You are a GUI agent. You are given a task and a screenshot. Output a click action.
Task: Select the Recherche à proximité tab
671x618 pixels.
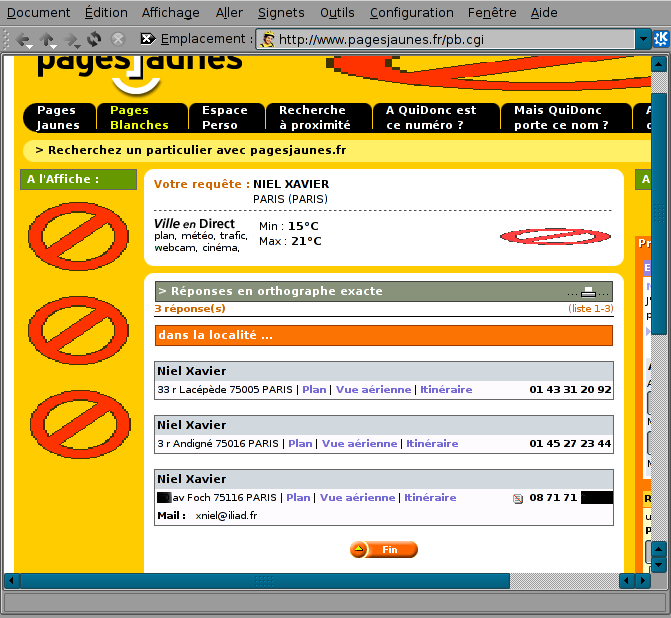click(314, 118)
